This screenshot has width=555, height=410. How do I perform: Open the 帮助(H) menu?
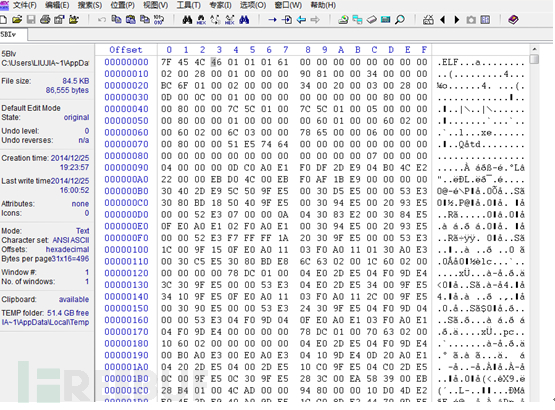pyautogui.click(x=323, y=5)
